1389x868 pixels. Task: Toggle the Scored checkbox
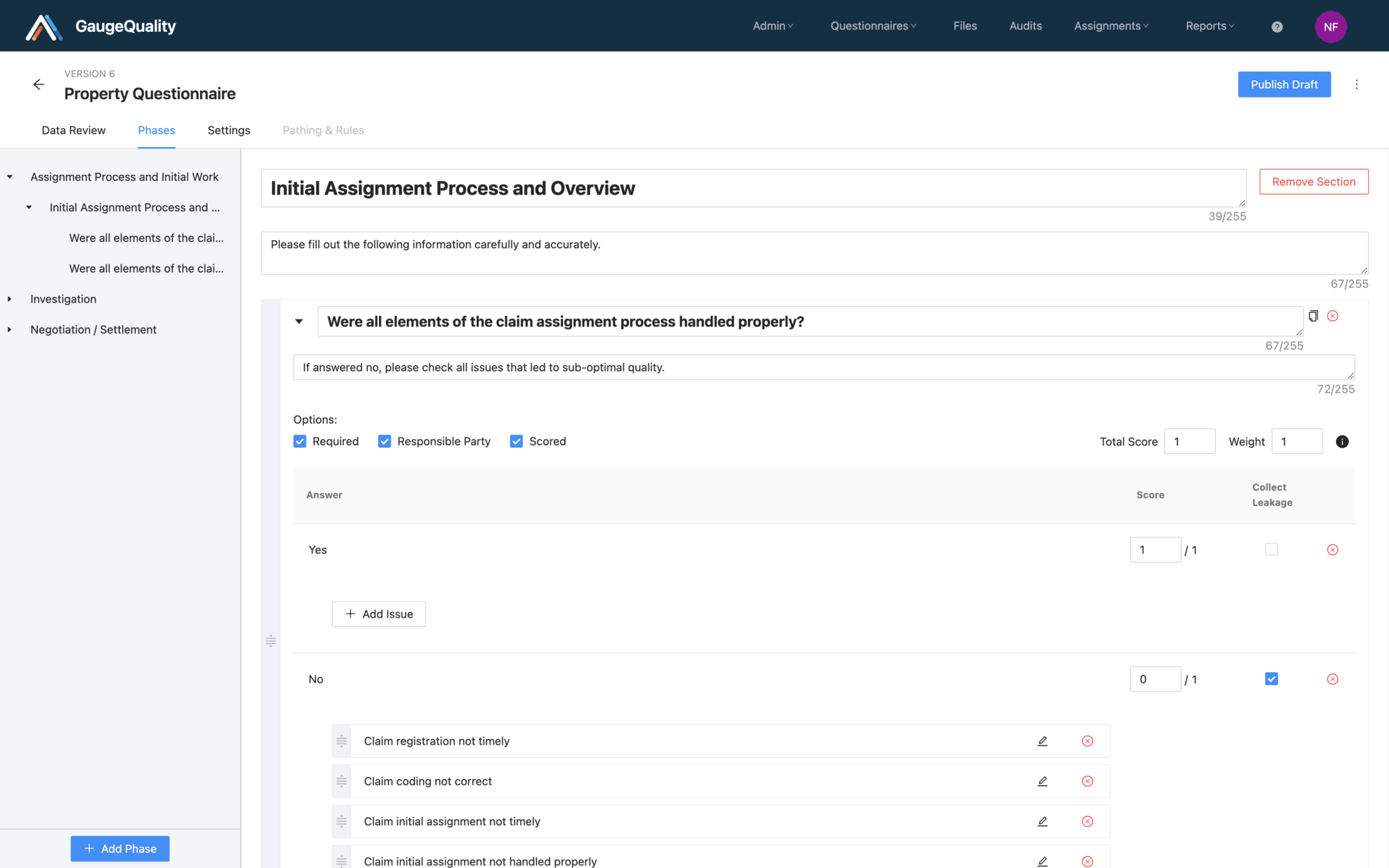(x=516, y=441)
